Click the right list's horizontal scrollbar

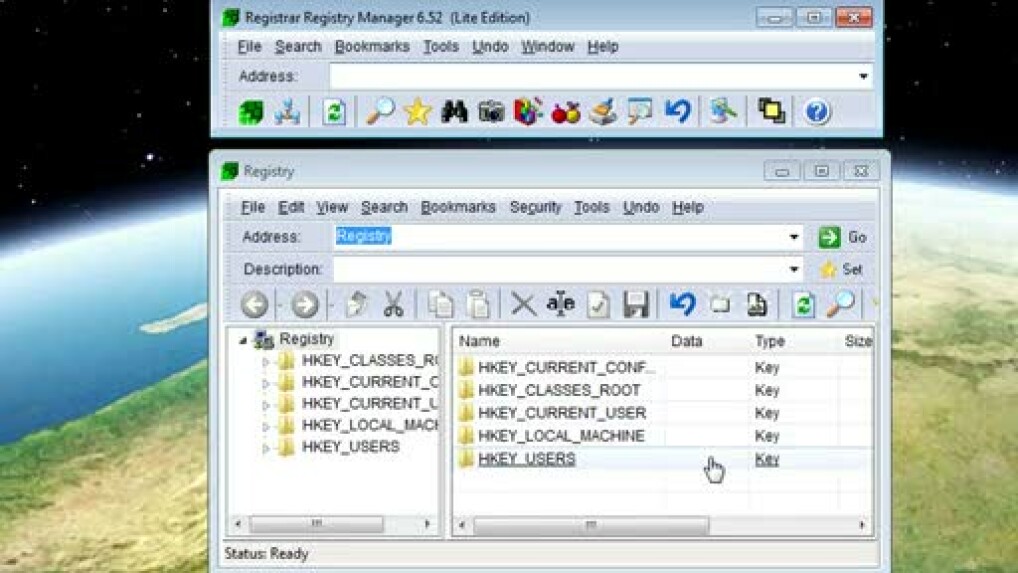coord(590,525)
